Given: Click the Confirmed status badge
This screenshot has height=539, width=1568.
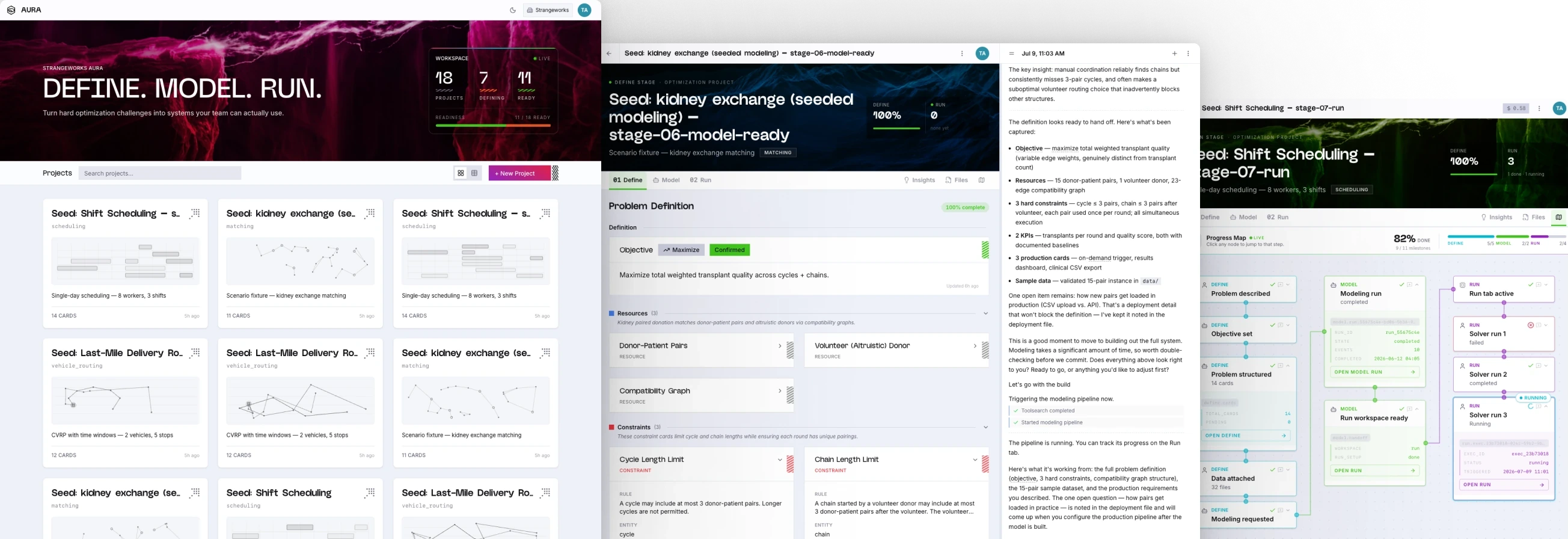Looking at the screenshot, I should point(729,250).
